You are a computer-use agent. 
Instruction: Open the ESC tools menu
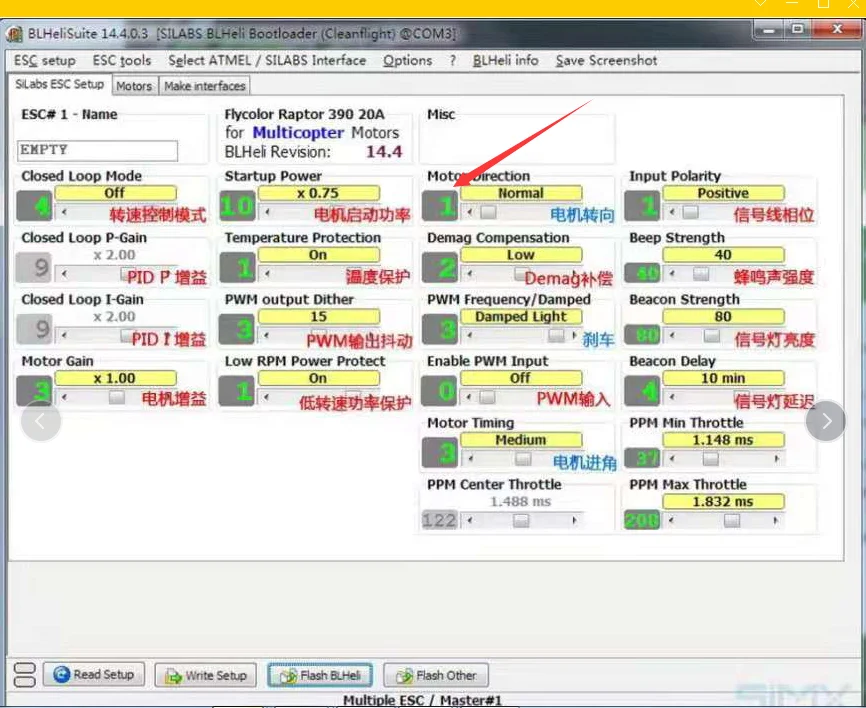[x=122, y=61]
